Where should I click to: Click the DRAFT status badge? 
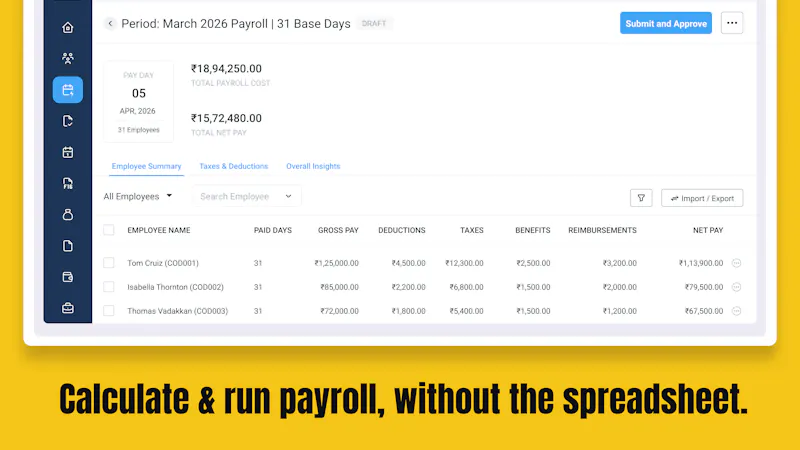(x=374, y=23)
